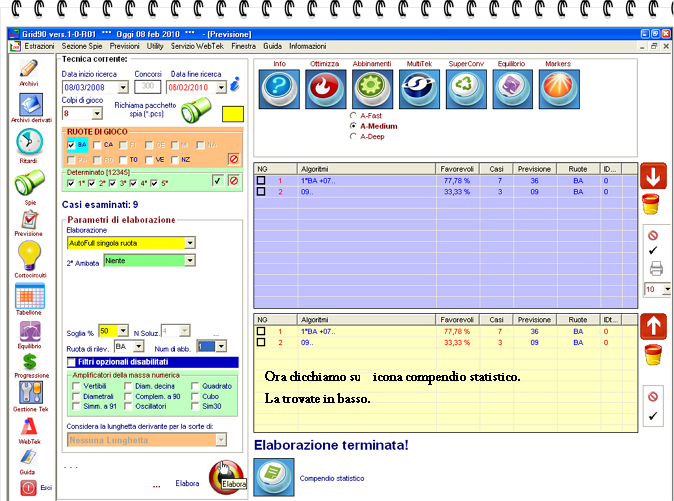The width and height of the screenshot is (674, 501).
Task: Click the MultiTek icon
Action: (417, 90)
